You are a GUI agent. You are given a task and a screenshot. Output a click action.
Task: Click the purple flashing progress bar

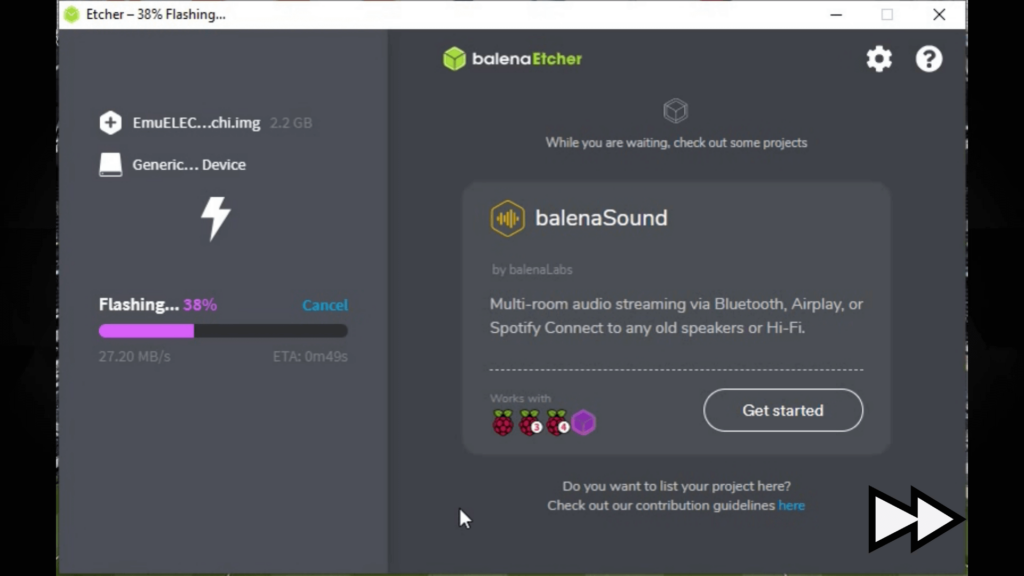point(223,331)
